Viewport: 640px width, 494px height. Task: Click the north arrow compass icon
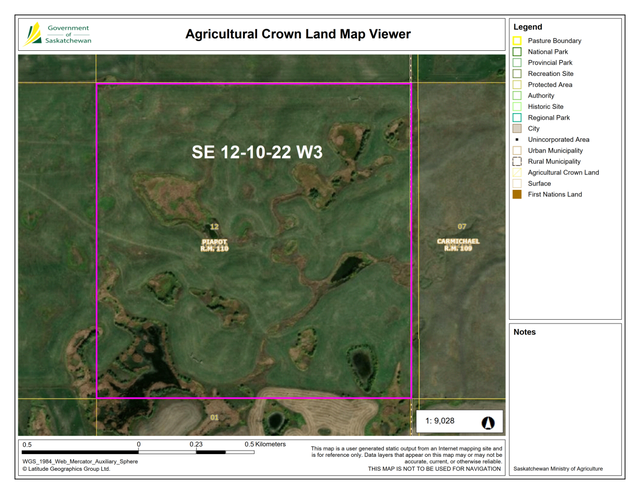click(x=488, y=423)
